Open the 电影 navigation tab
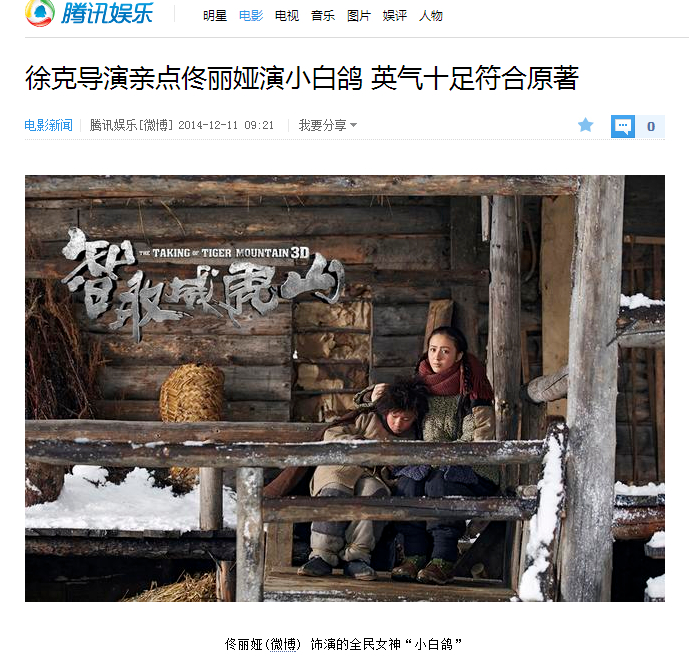This screenshot has height=660, width=689. (x=251, y=16)
